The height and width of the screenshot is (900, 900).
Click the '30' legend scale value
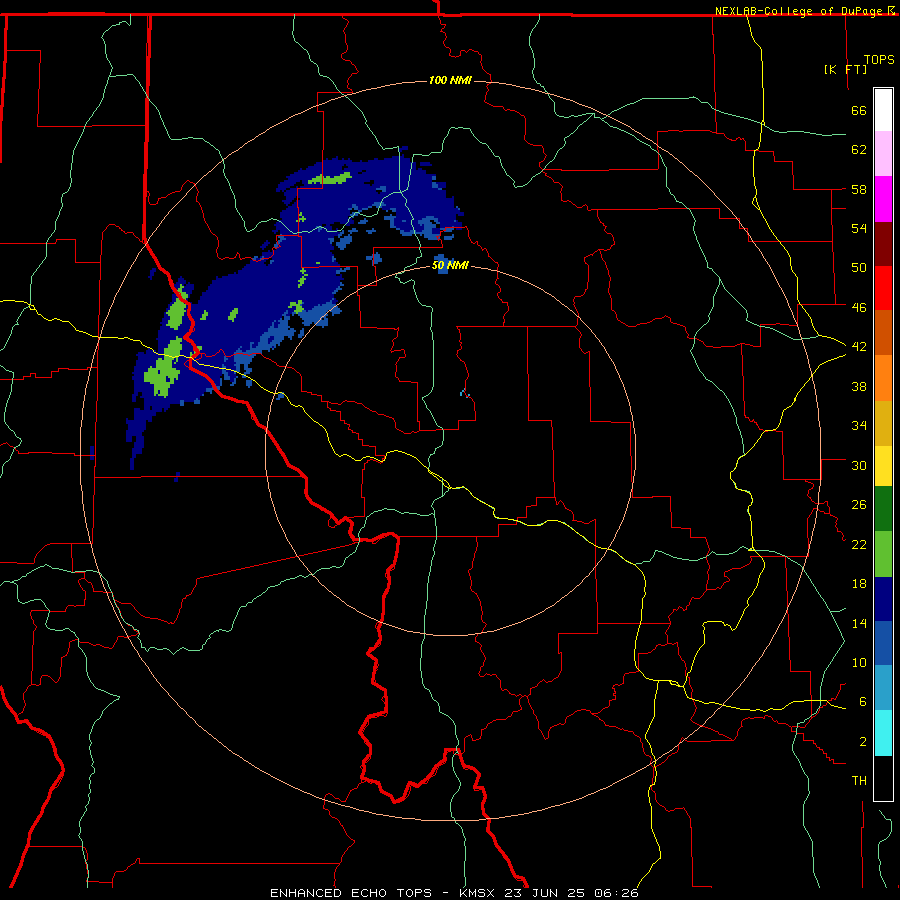[859, 465]
